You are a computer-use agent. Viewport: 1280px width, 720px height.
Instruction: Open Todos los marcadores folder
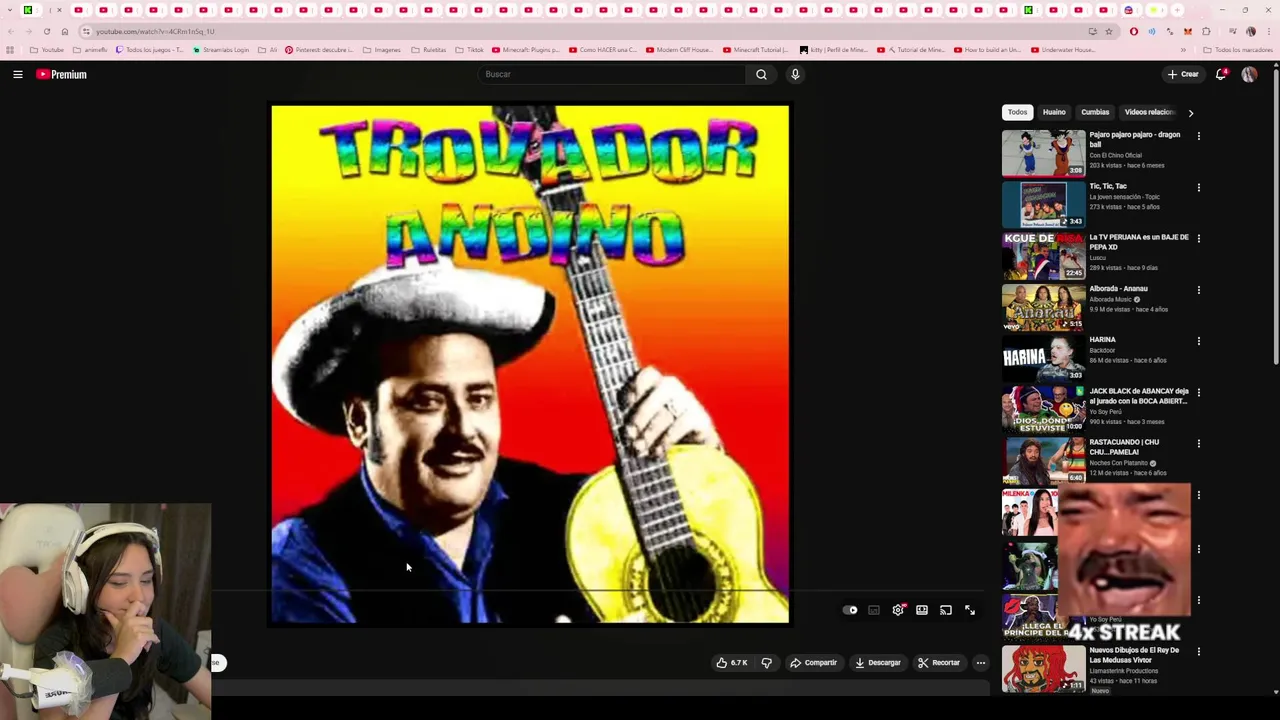(1238, 50)
